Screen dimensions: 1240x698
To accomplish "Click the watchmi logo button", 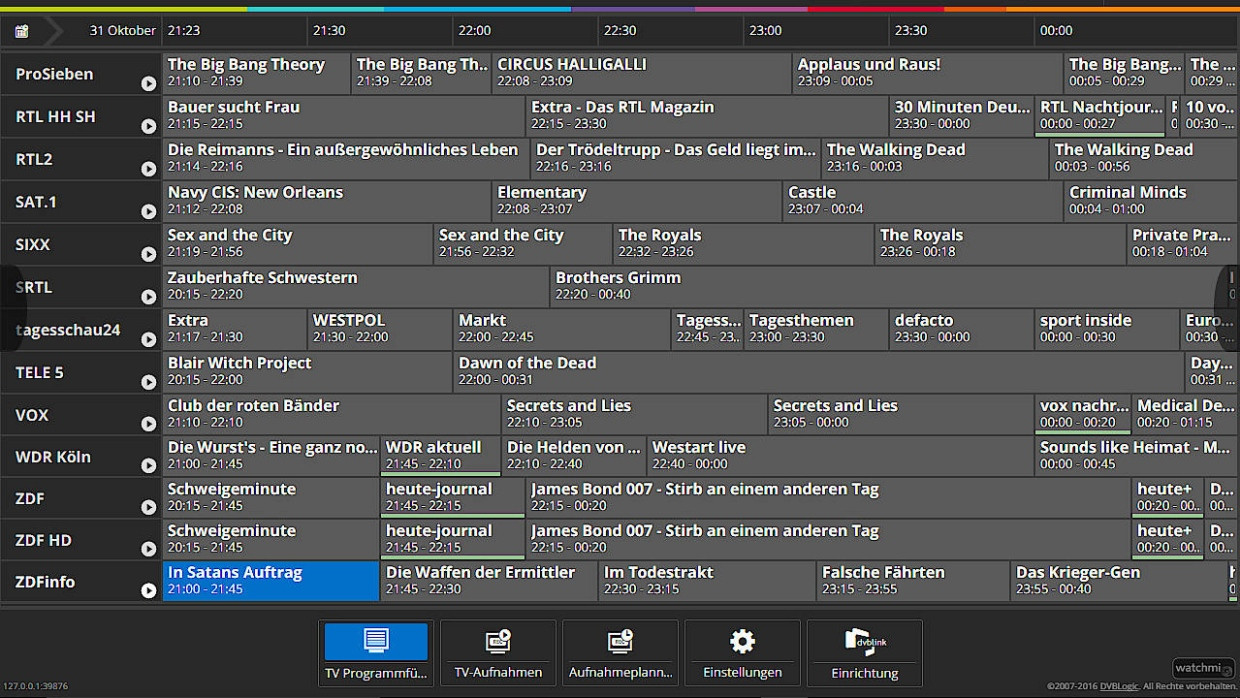I will coord(1203,668).
